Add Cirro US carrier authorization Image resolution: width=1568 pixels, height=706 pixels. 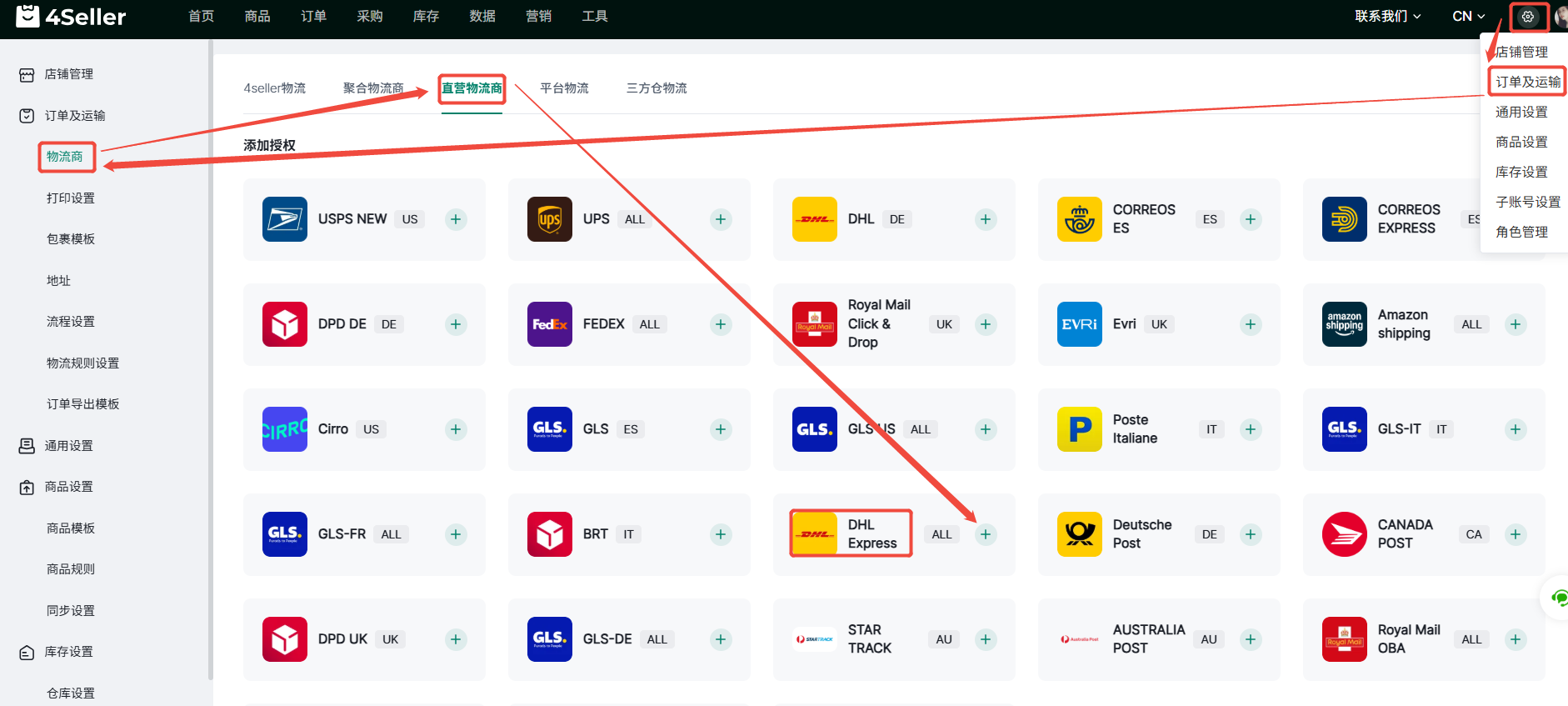(456, 429)
